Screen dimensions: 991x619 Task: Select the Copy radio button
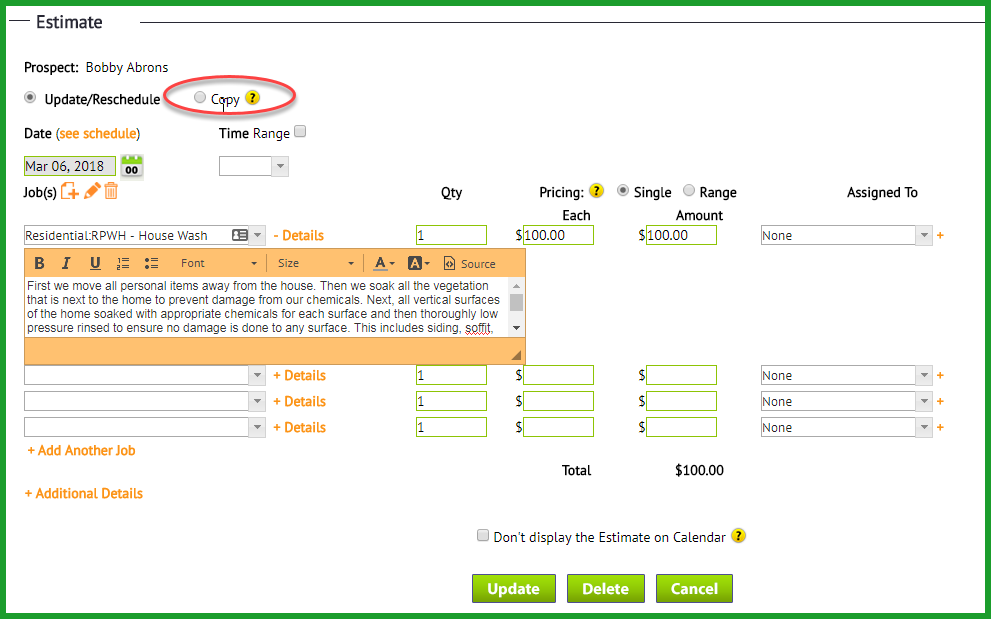tap(200, 97)
